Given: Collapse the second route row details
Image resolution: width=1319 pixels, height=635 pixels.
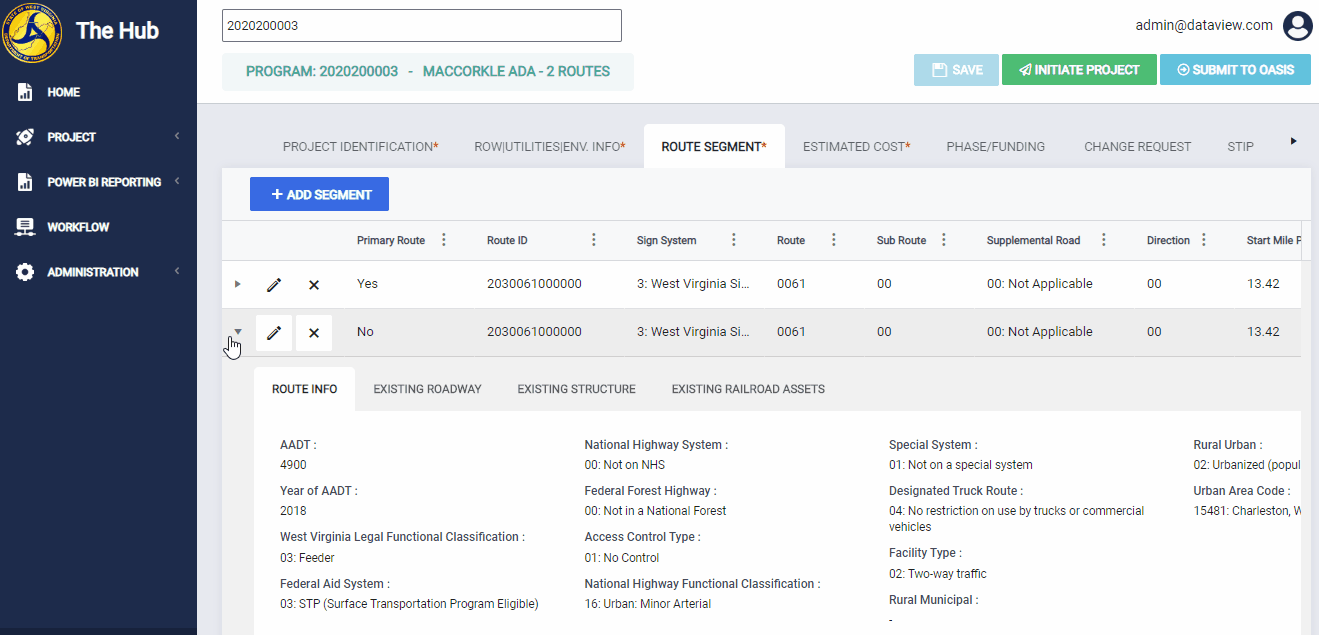Looking at the screenshot, I should click(237, 332).
